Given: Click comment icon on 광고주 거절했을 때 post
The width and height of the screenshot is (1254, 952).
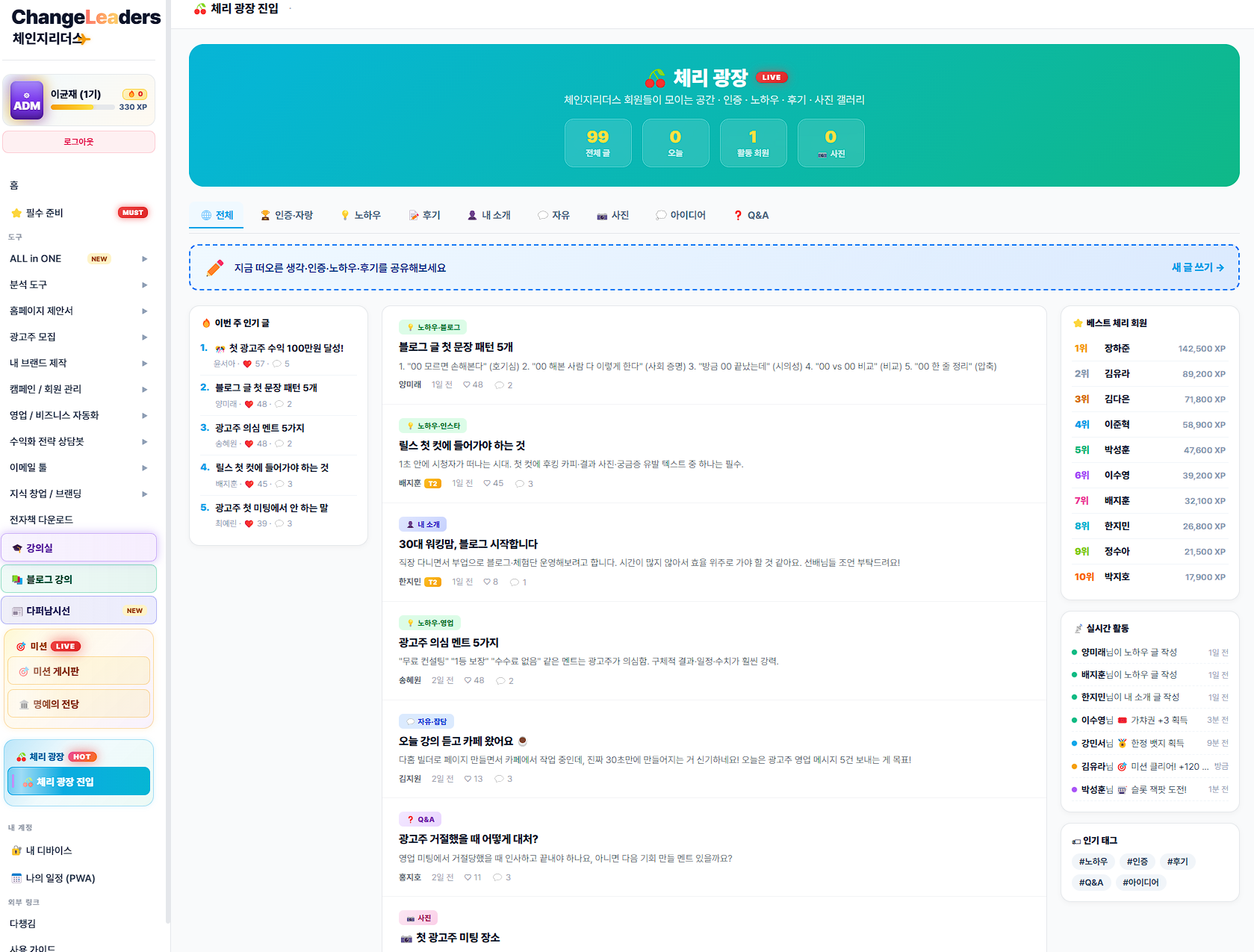Looking at the screenshot, I should point(497,877).
